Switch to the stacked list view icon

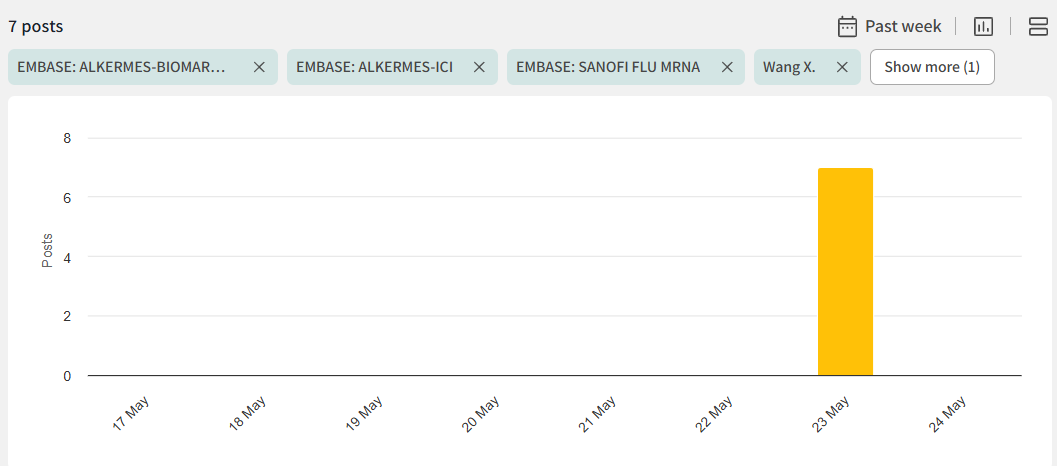coord(1038,26)
